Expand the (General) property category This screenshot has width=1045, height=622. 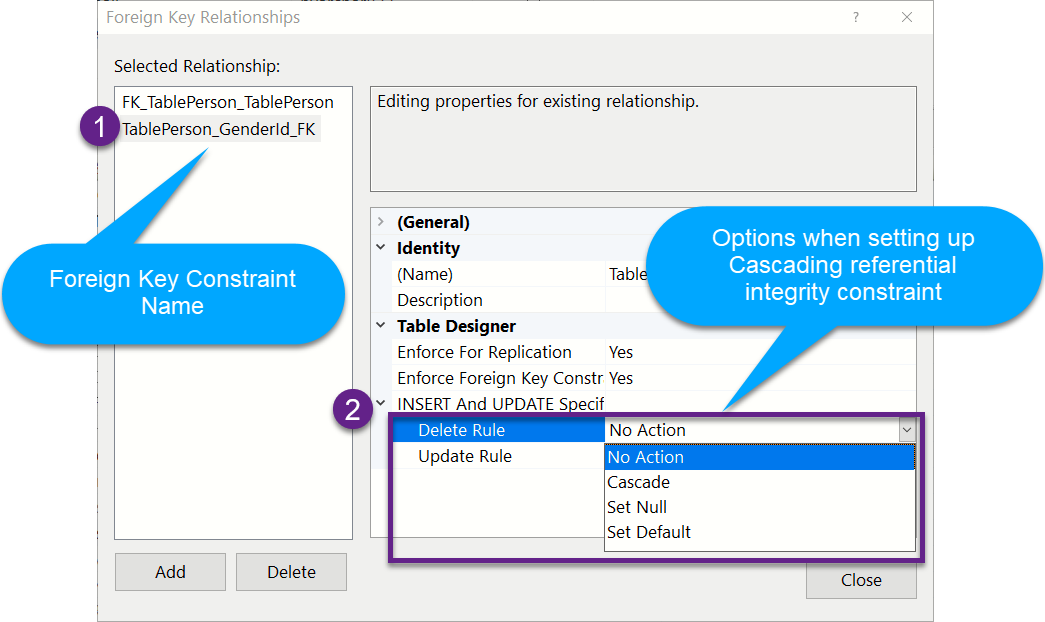tap(383, 222)
